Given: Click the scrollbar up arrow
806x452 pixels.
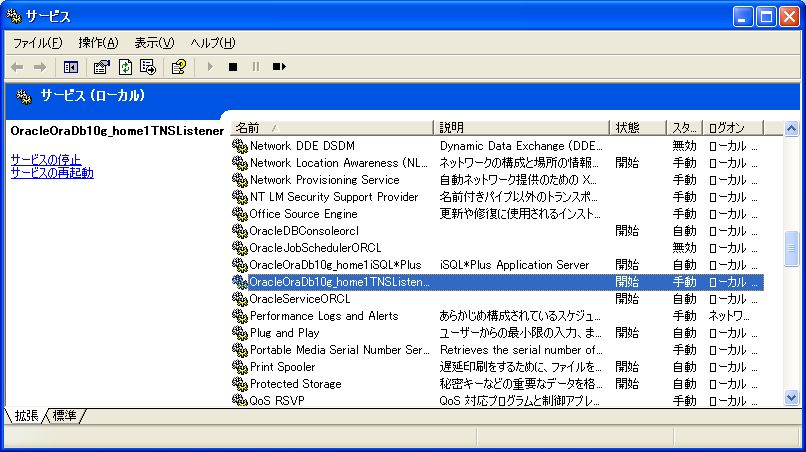Looking at the screenshot, I should [x=792, y=129].
